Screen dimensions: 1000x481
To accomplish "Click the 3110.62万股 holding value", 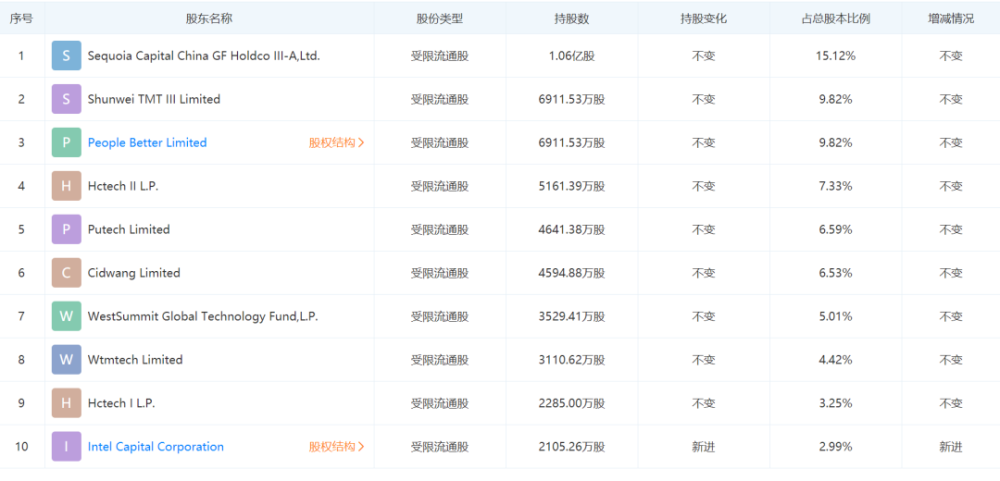I will tap(571, 360).
